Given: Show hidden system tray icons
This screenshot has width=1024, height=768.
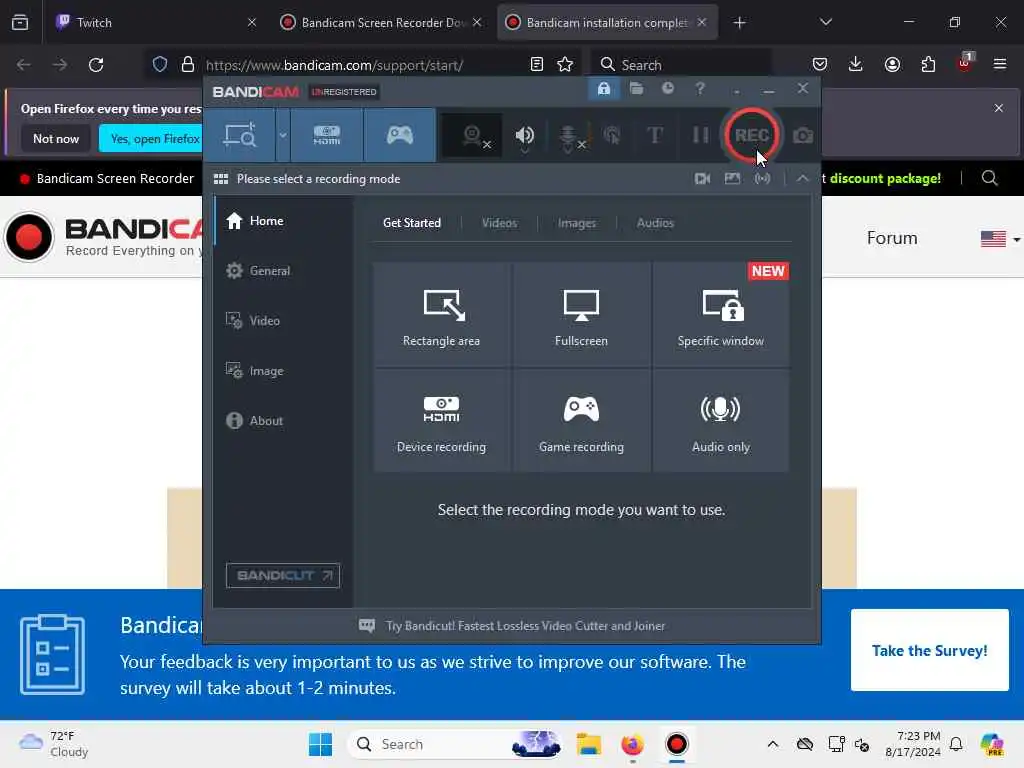Looking at the screenshot, I should (773, 744).
